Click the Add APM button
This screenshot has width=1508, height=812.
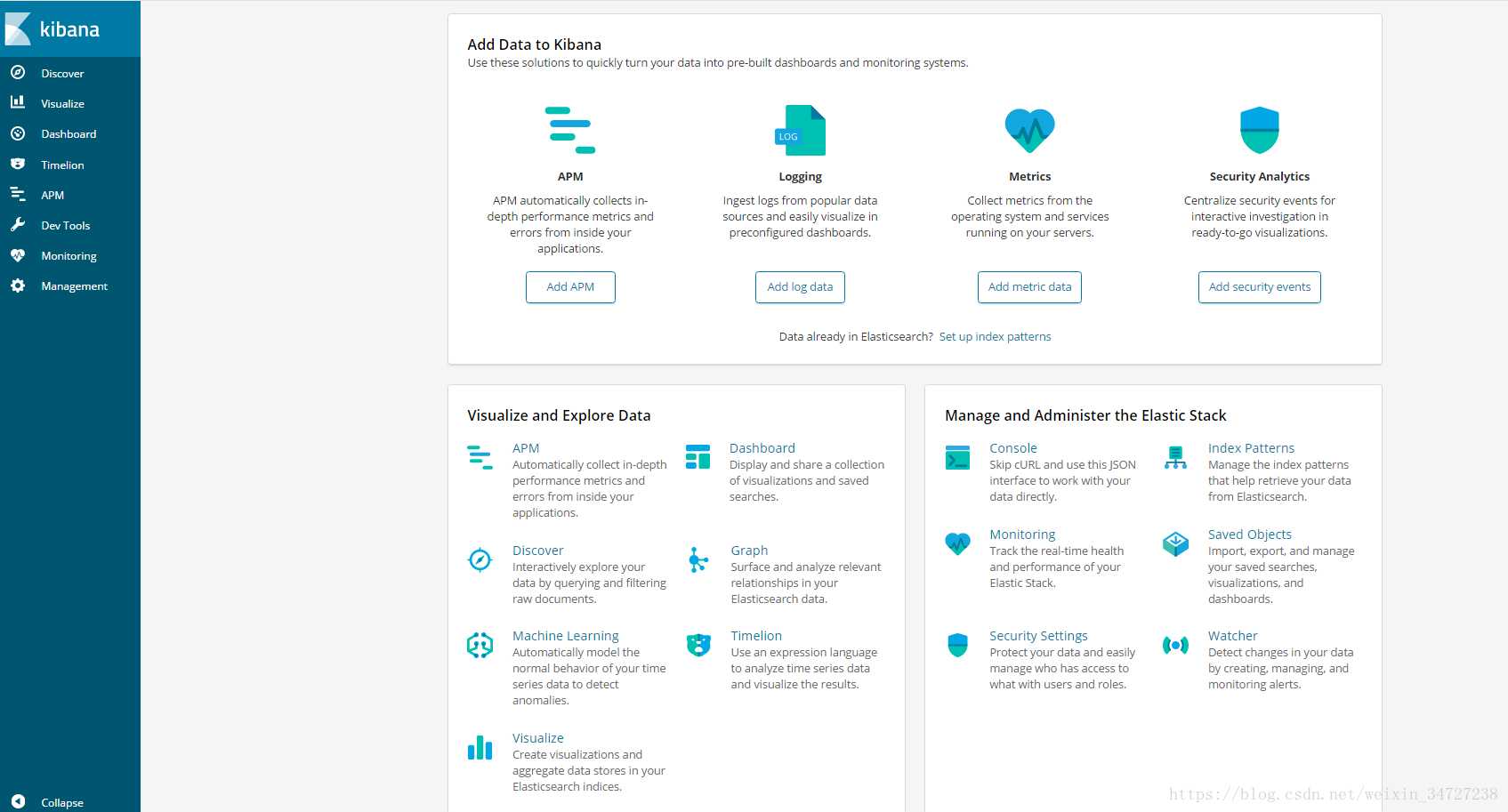coord(570,286)
